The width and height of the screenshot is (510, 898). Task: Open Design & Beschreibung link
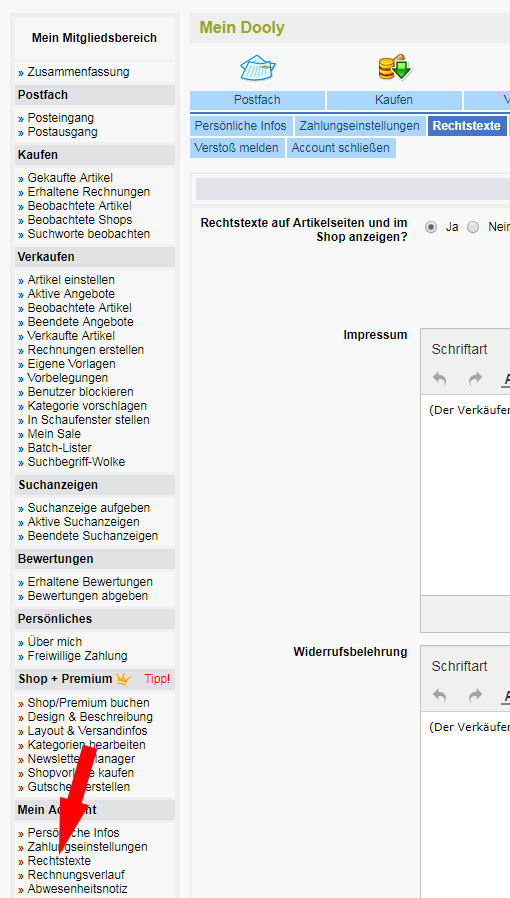tap(90, 717)
